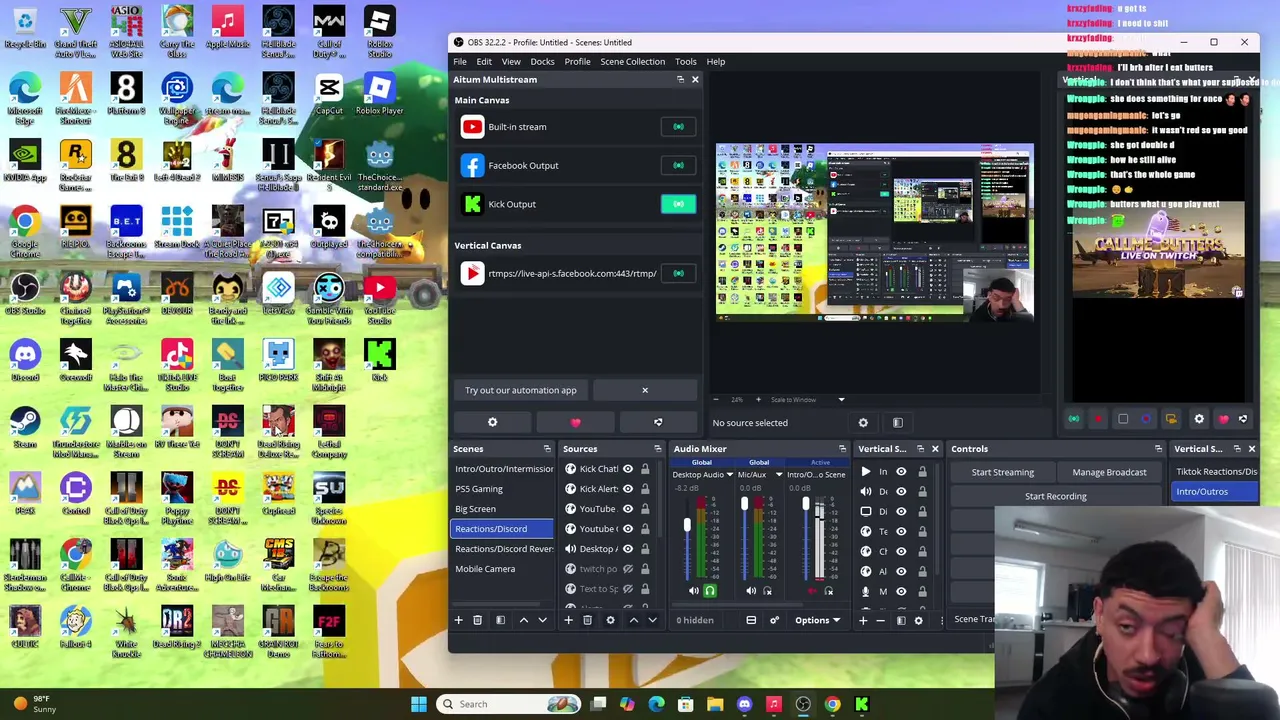Screen dimensions: 1280x720
Task: Add a new source with plus icon
Action: pos(568,620)
